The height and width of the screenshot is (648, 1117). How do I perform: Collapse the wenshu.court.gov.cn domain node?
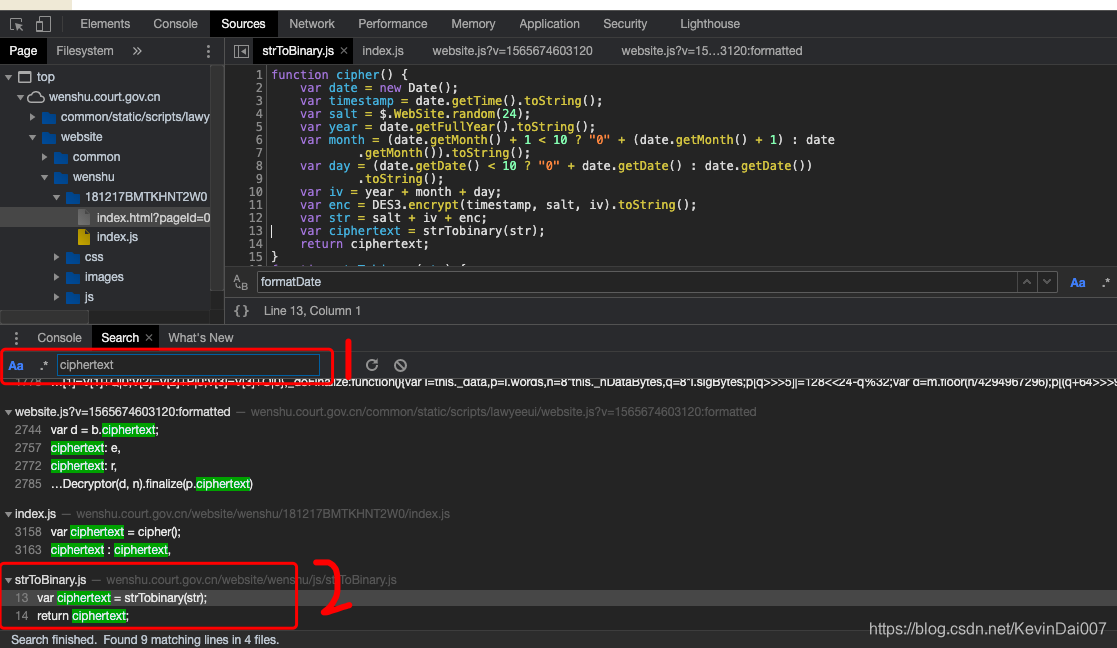pos(21,97)
